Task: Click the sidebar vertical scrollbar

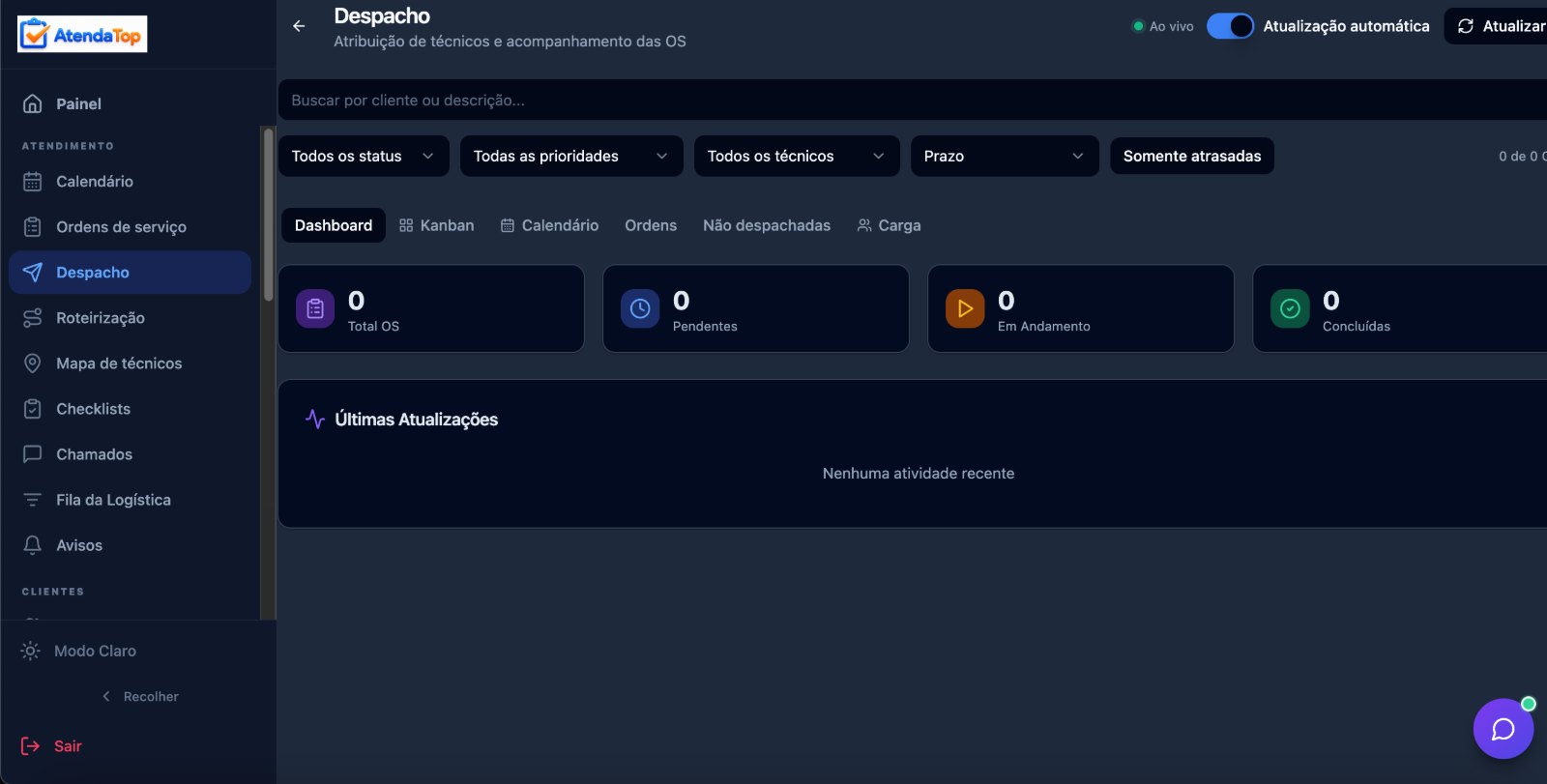Action: (x=268, y=213)
